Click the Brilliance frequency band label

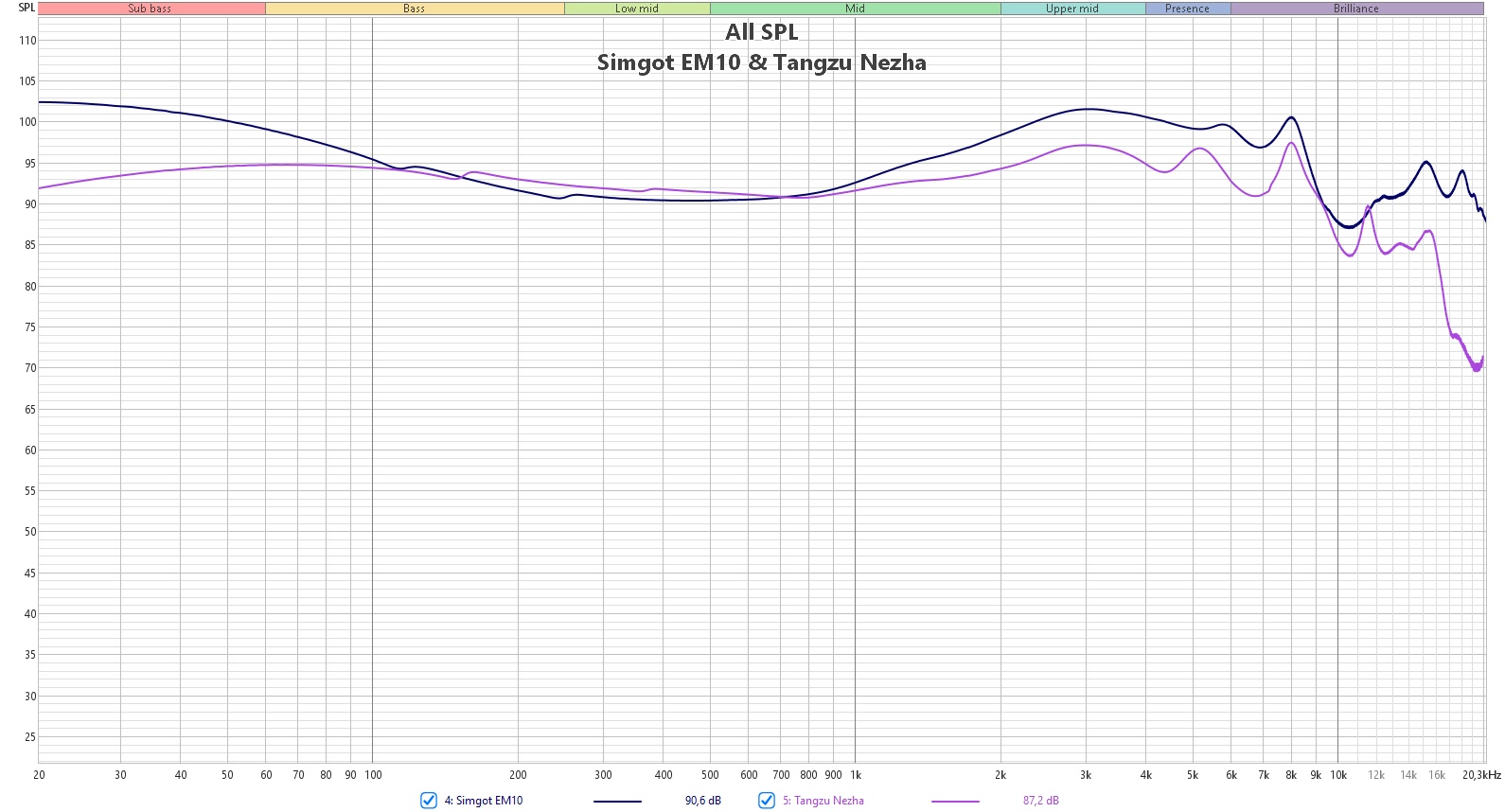[x=1356, y=9]
